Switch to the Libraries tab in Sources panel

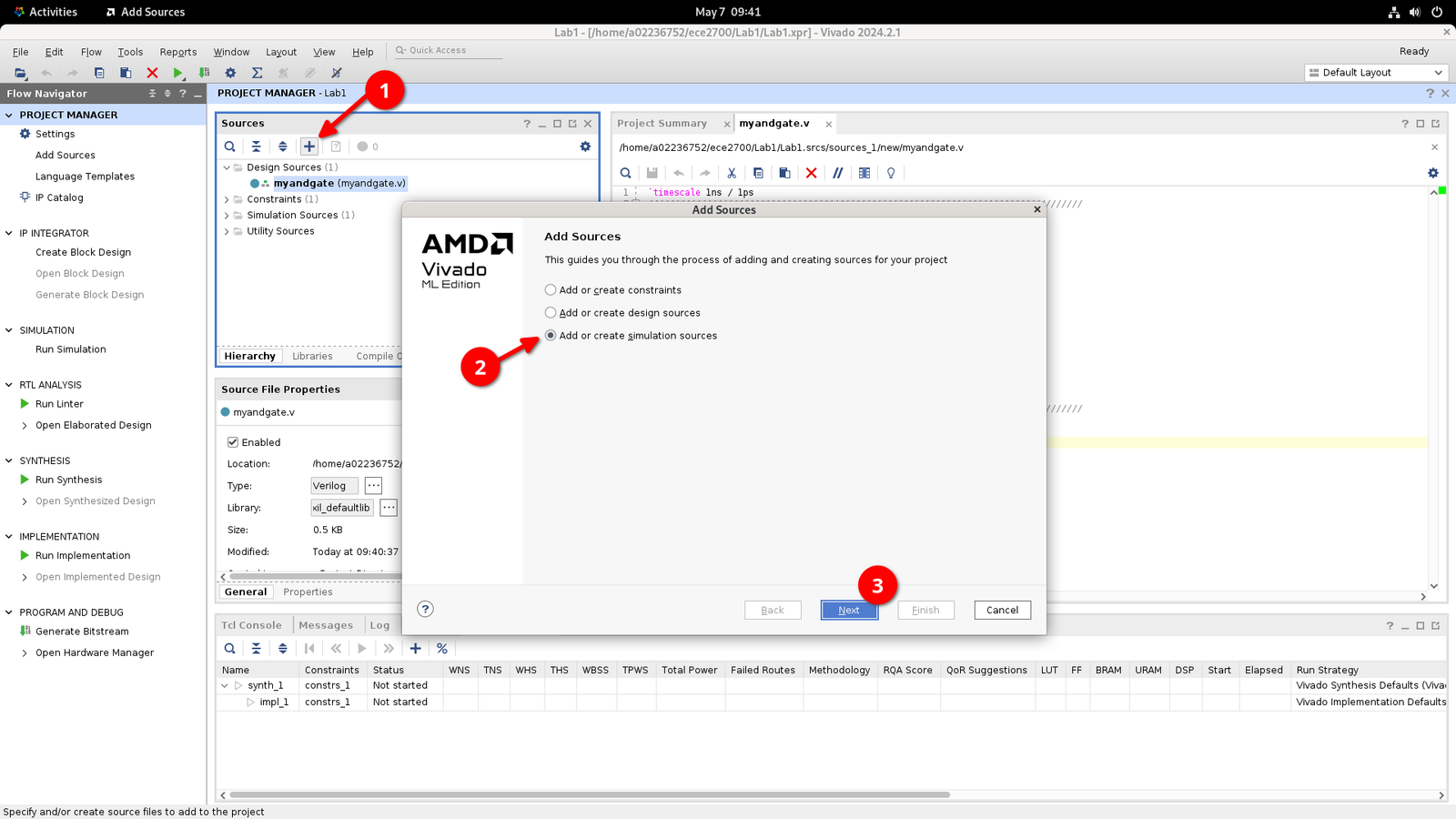coord(312,357)
